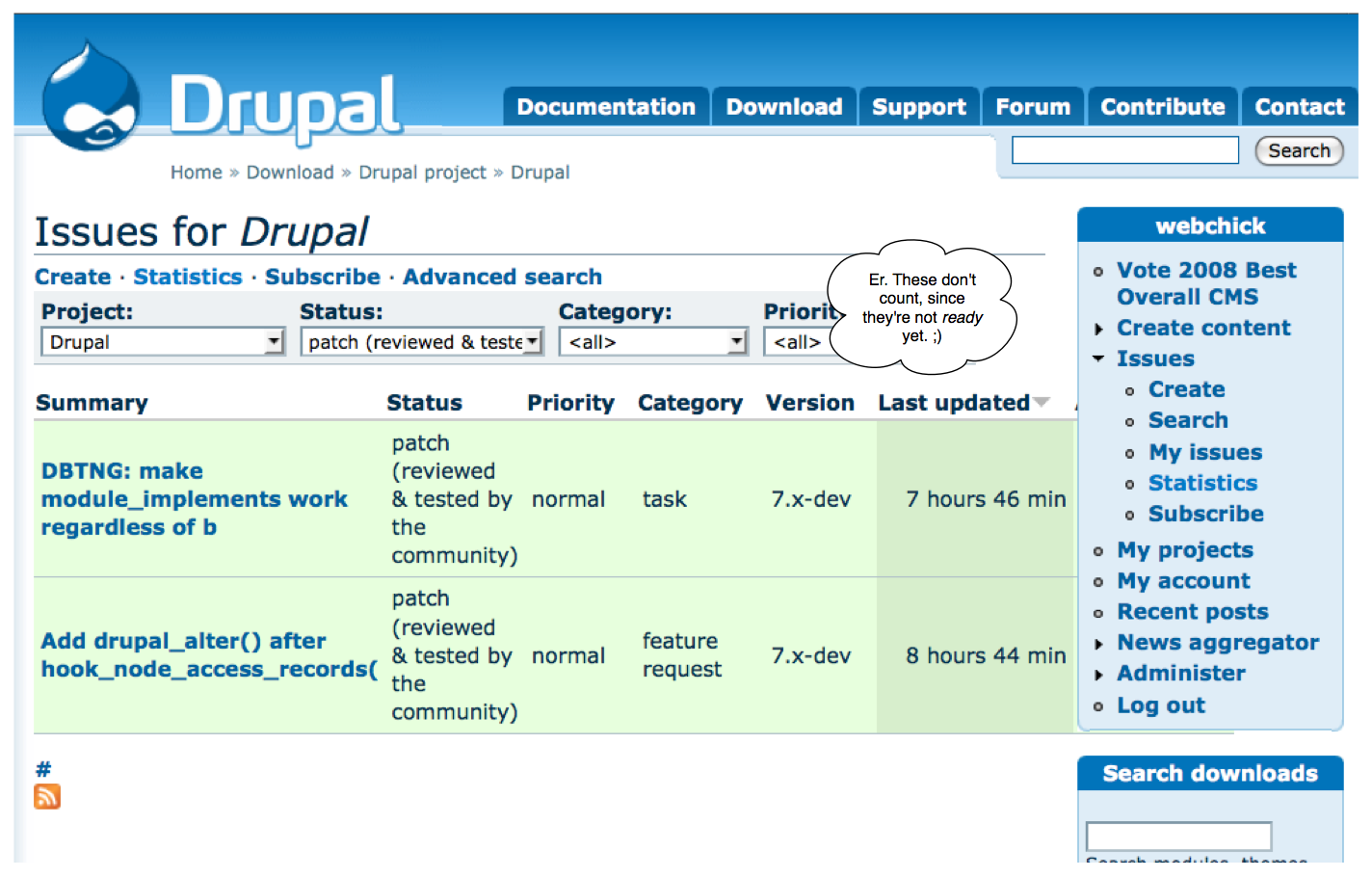Go to the Drupal project breadcrumb
The image size is (1372, 877).
[422, 173]
